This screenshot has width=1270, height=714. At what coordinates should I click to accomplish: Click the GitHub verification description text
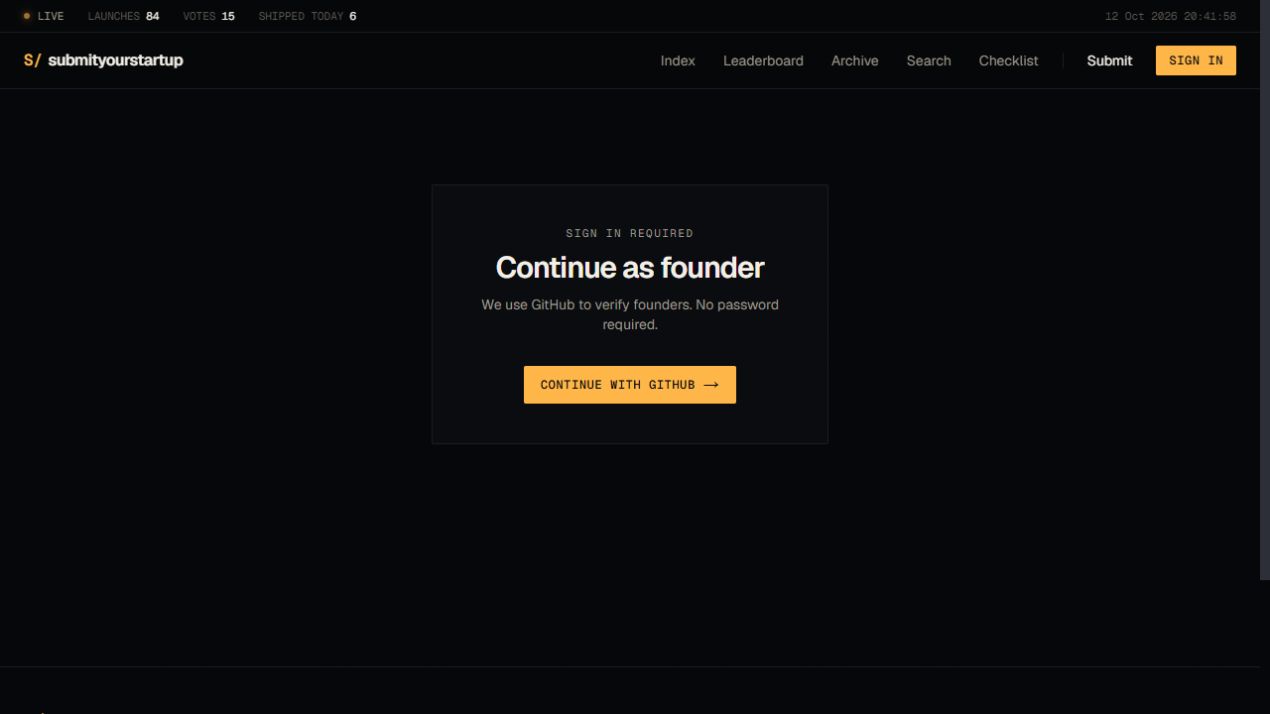tap(629, 314)
